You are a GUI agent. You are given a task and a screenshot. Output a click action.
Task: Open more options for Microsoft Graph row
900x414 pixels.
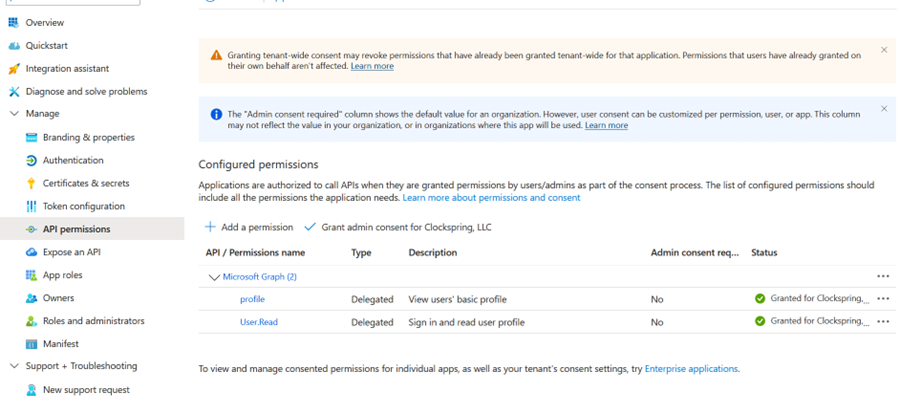[883, 276]
